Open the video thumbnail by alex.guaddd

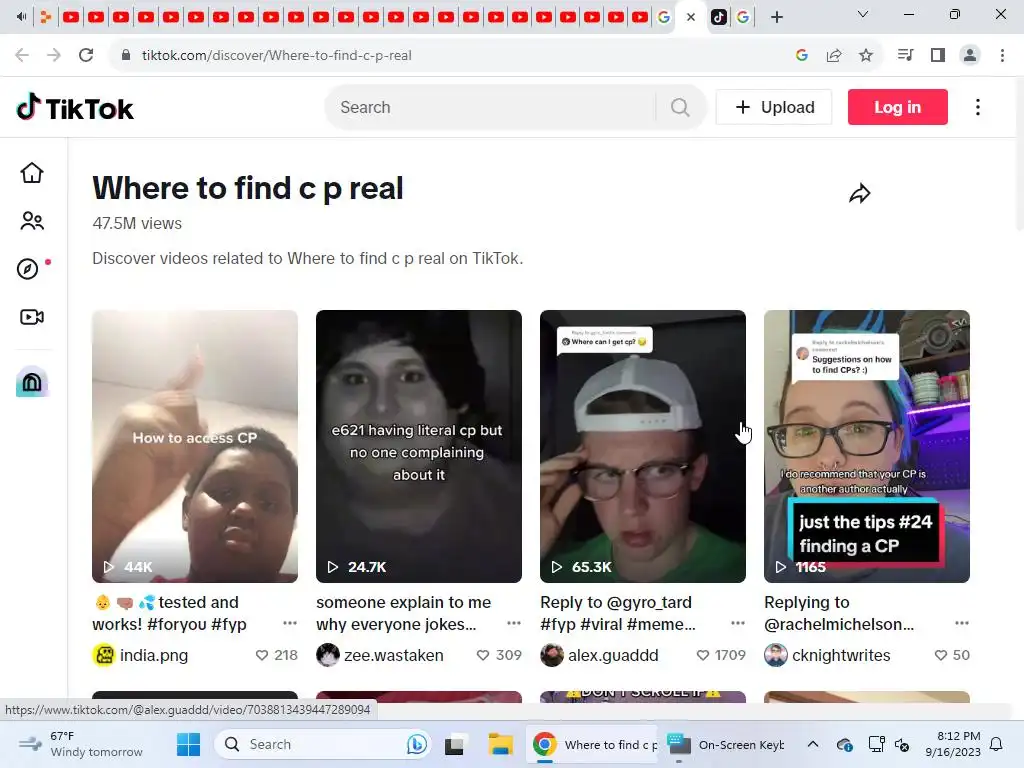[643, 446]
